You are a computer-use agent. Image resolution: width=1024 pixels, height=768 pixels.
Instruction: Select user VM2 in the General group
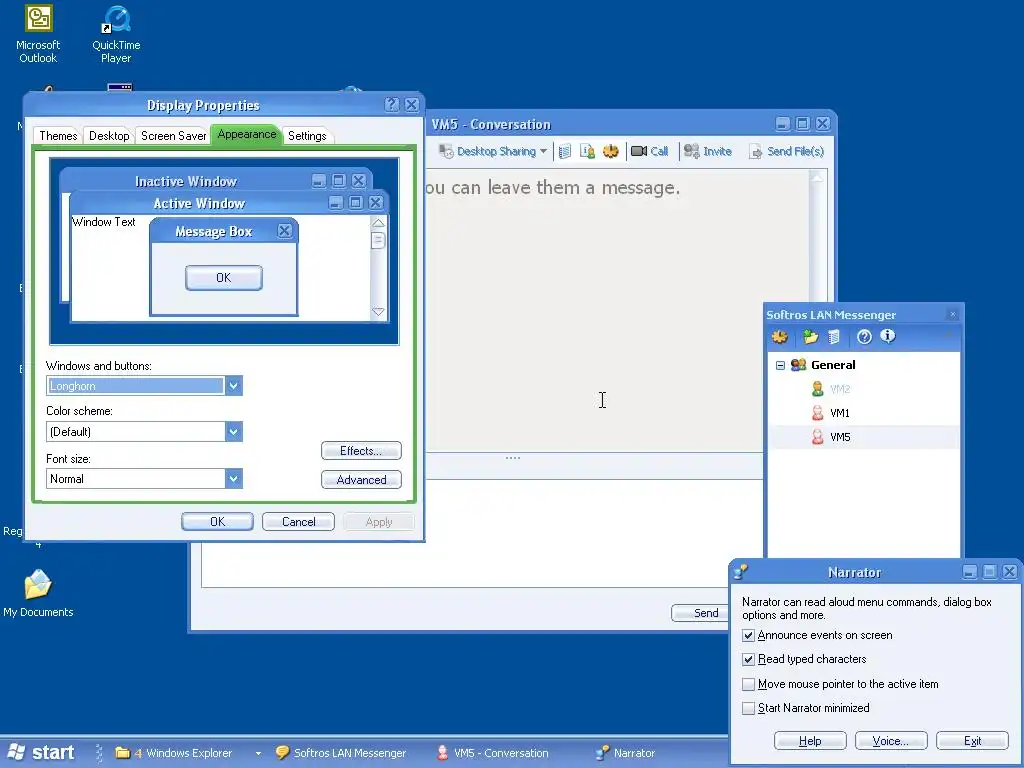[x=840, y=389]
